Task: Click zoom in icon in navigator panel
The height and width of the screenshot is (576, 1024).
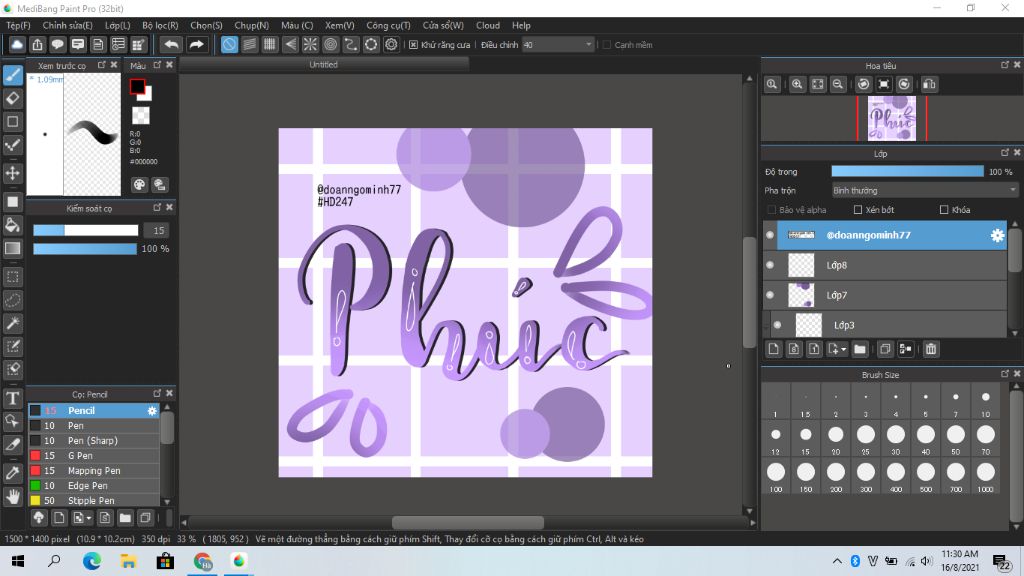Action: coord(797,84)
